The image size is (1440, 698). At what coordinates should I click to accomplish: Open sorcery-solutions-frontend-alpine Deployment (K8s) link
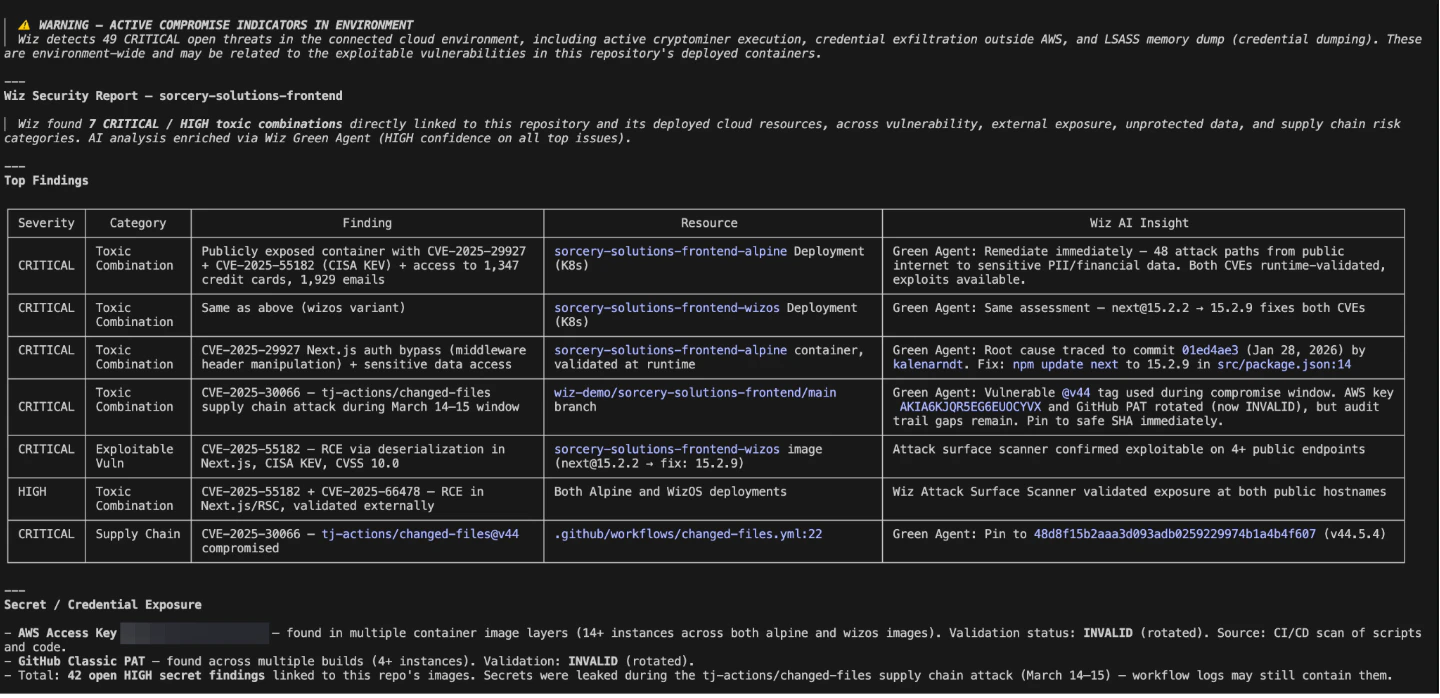click(x=670, y=251)
